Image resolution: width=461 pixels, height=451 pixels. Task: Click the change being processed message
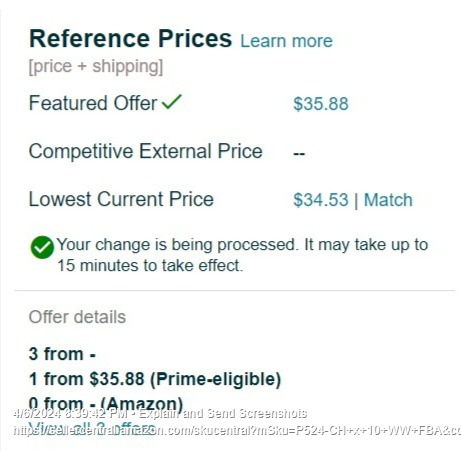(x=243, y=255)
